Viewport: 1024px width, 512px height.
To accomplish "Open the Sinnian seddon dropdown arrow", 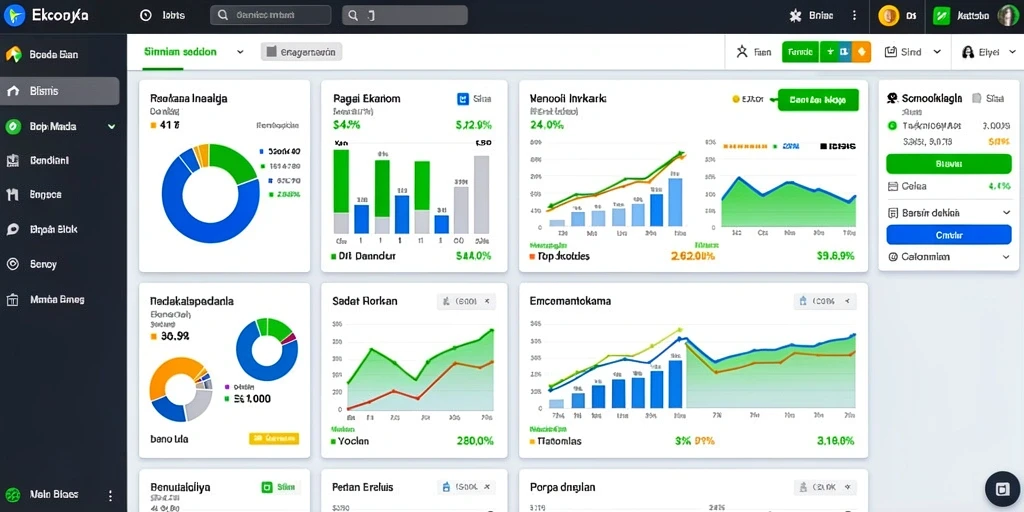I will click(240, 52).
